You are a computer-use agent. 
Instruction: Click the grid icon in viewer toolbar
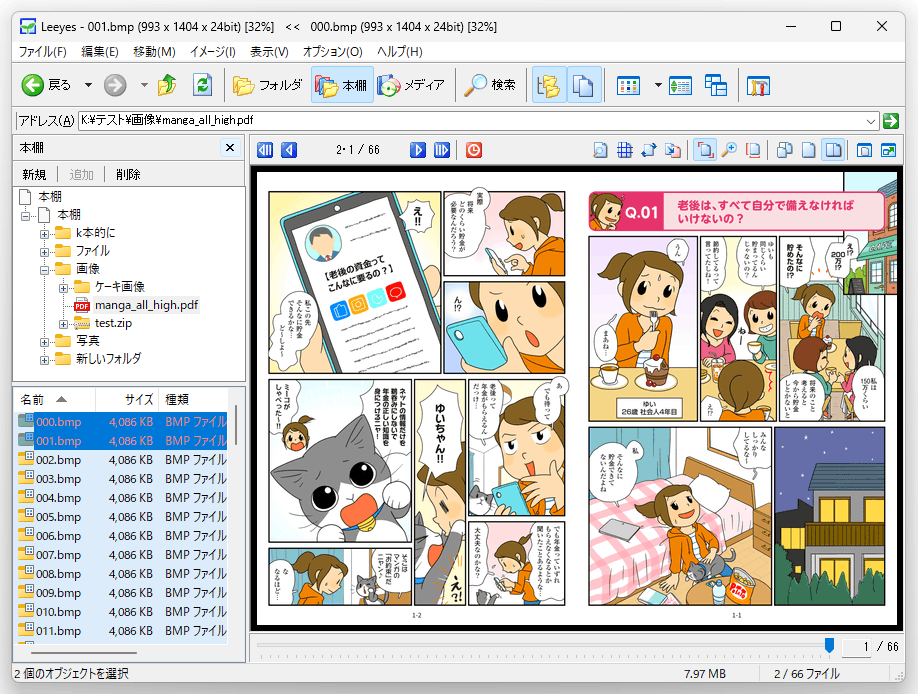tap(625, 151)
